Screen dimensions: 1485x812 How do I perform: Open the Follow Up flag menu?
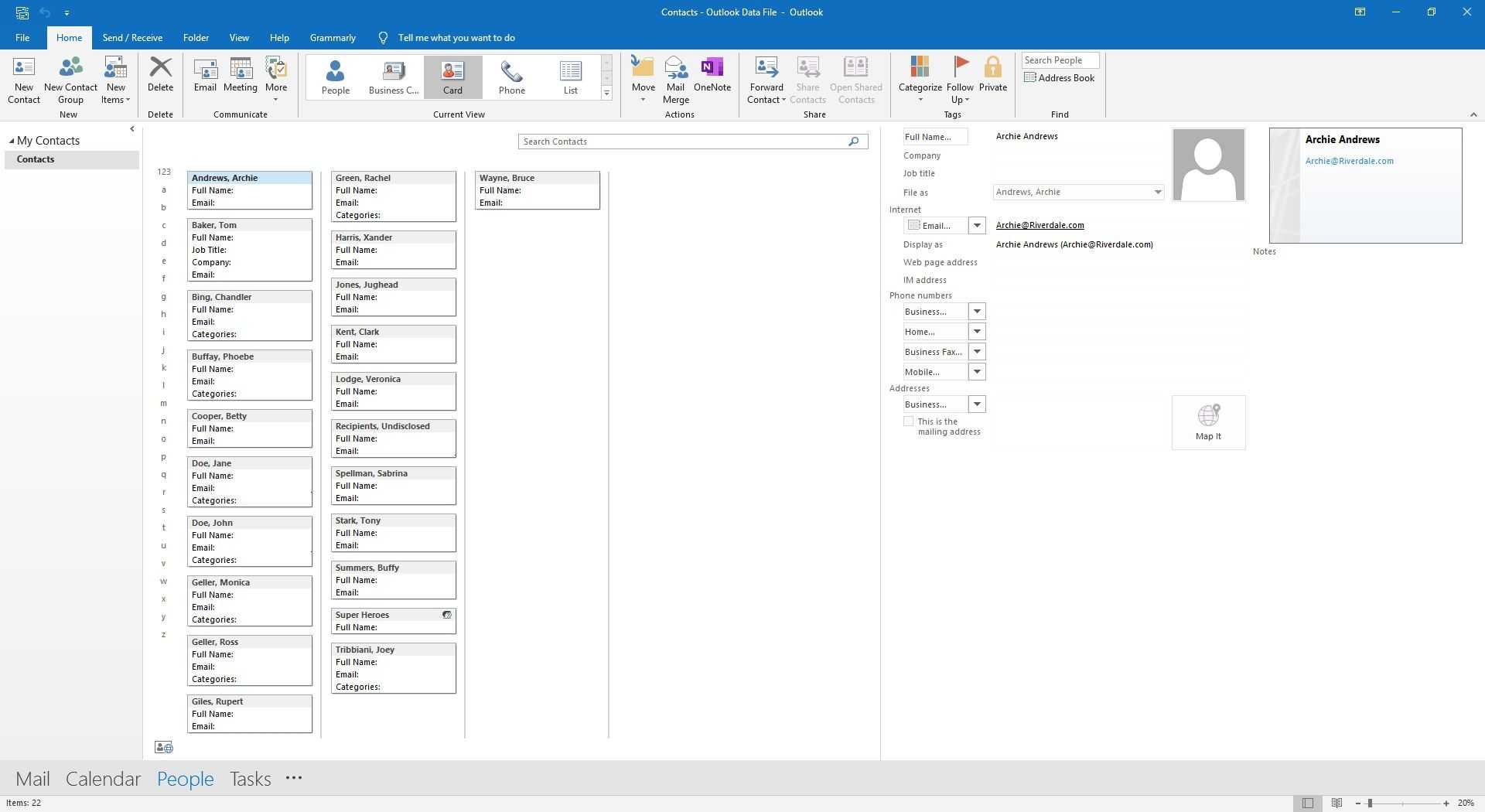coord(960,80)
